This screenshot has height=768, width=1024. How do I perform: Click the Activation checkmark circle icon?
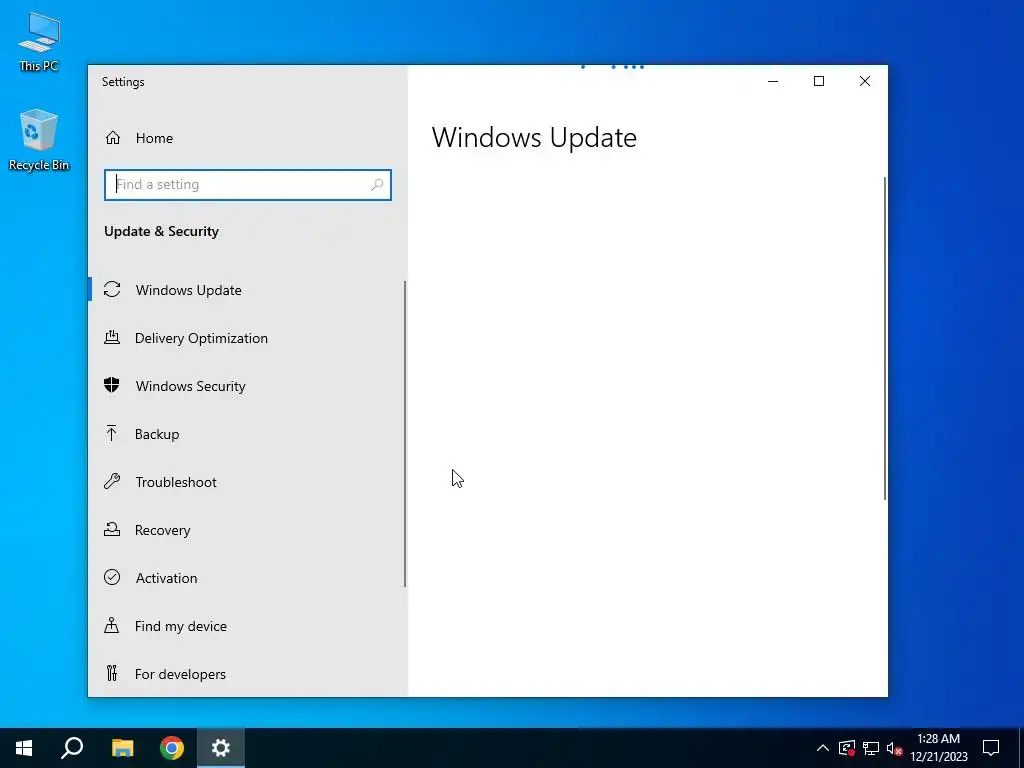click(x=112, y=577)
